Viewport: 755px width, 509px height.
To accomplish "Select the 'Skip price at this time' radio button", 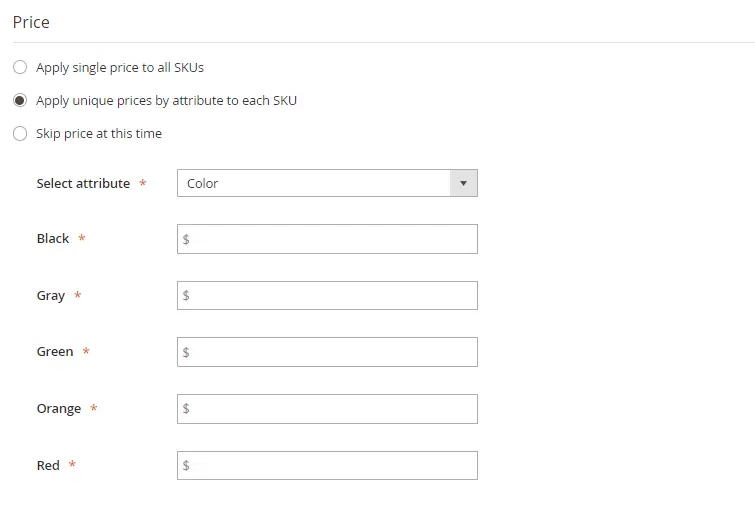I will pos(20,134).
